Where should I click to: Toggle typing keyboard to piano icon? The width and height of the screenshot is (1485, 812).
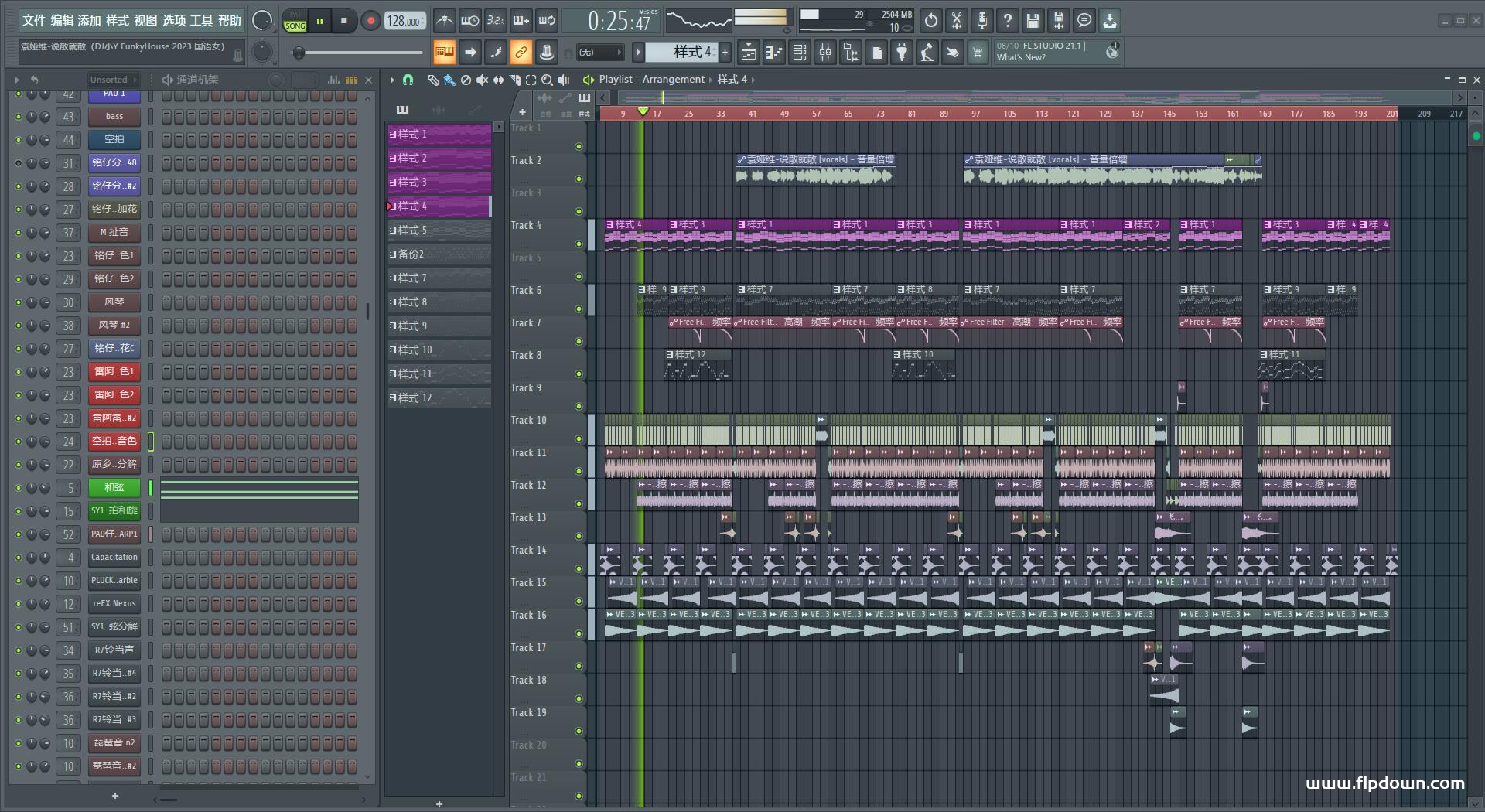(x=444, y=53)
